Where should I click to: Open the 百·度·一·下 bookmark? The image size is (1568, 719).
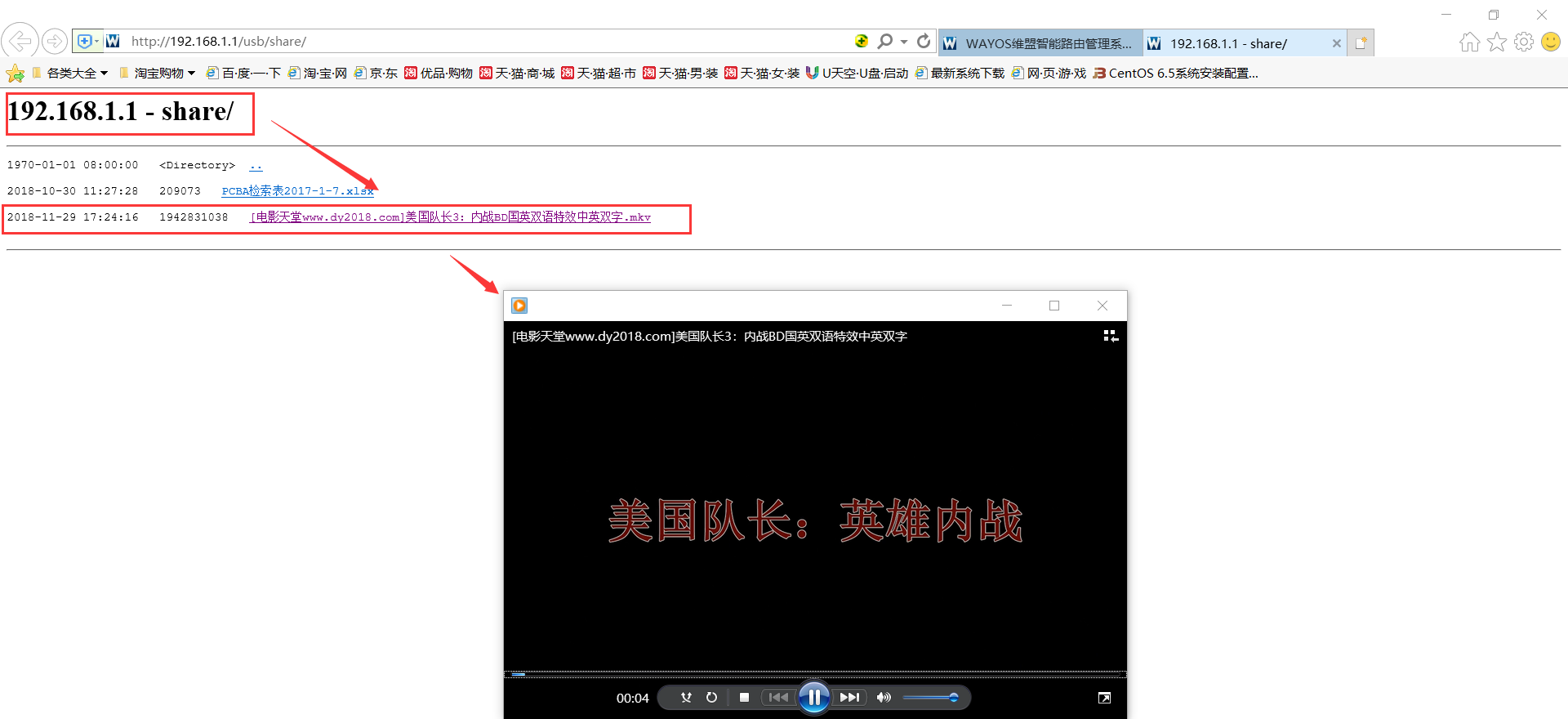coord(243,74)
